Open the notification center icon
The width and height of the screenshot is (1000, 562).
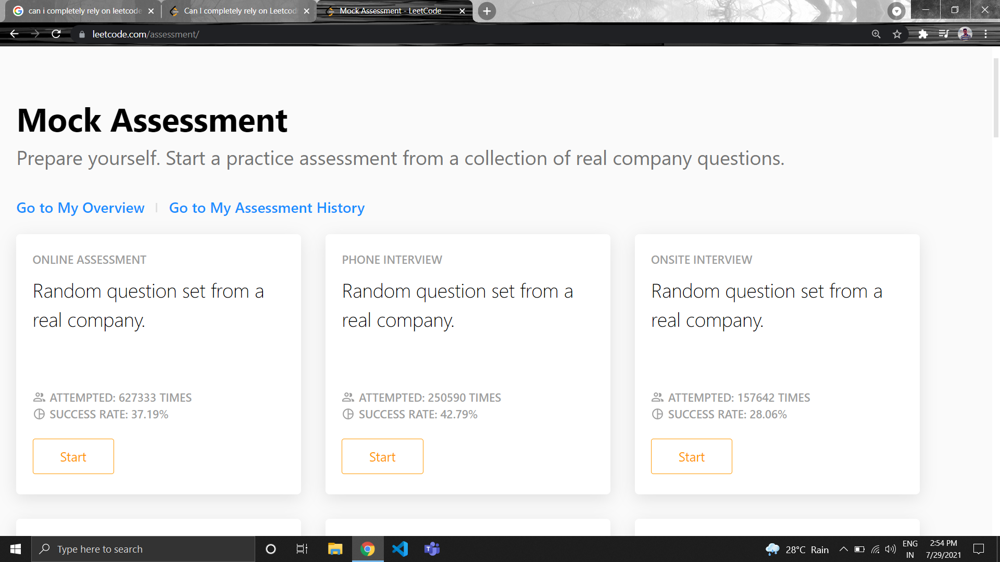(978, 549)
